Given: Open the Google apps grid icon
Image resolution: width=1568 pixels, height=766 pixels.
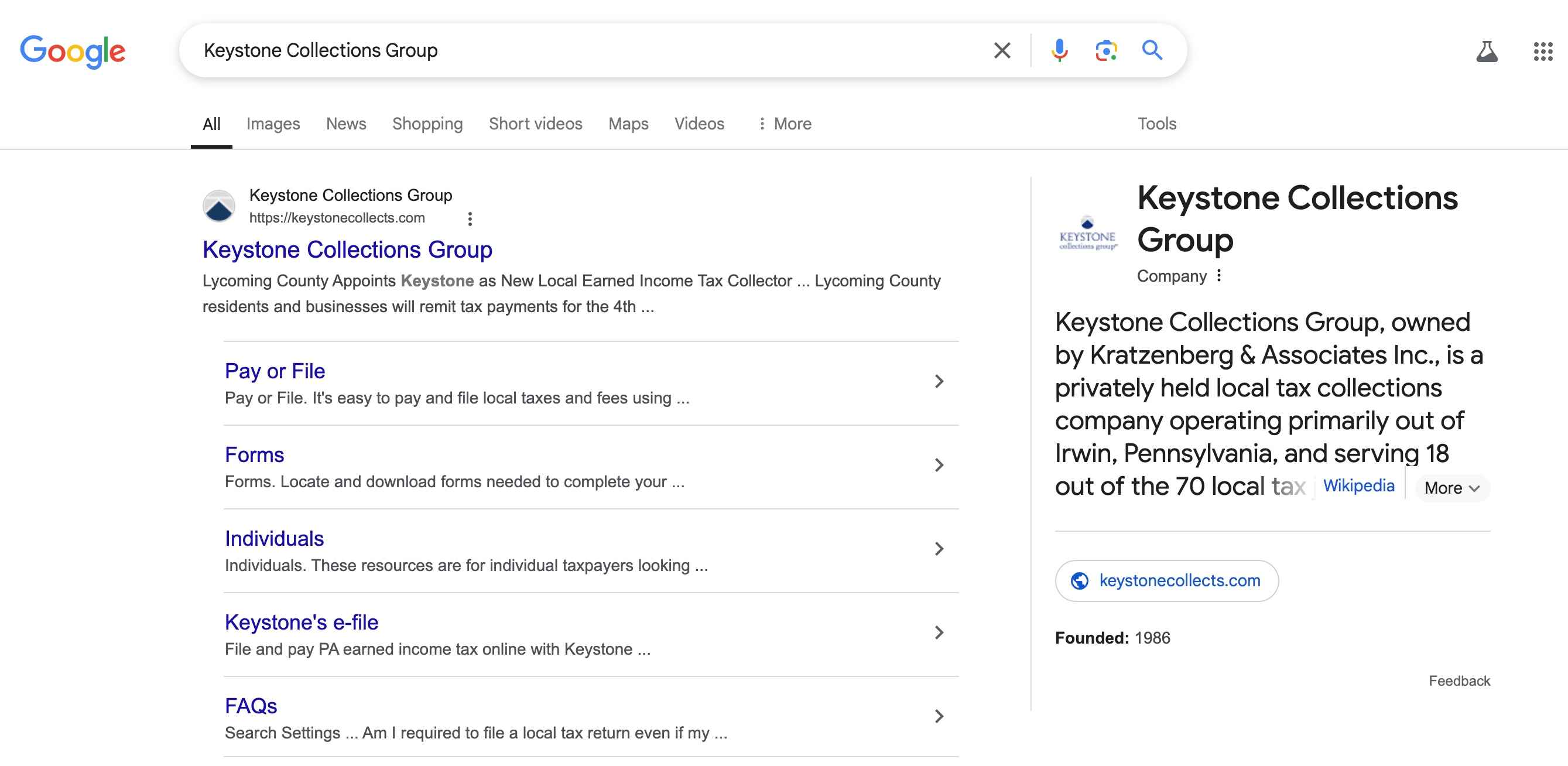Looking at the screenshot, I should tap(1543, 51).
